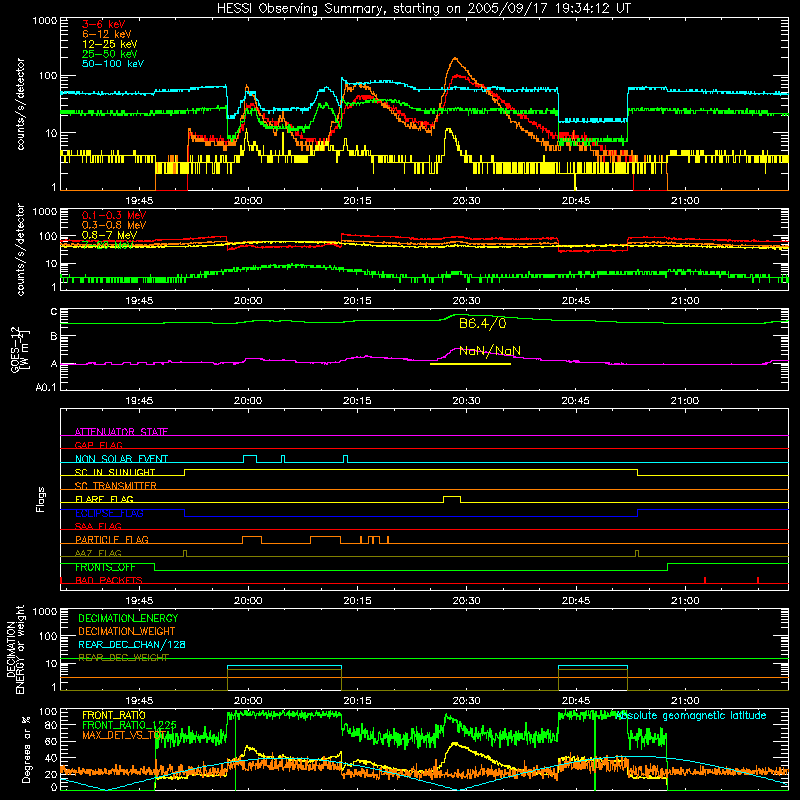Click the 0.1-0.3 MeV legend label

pos(114,215)
